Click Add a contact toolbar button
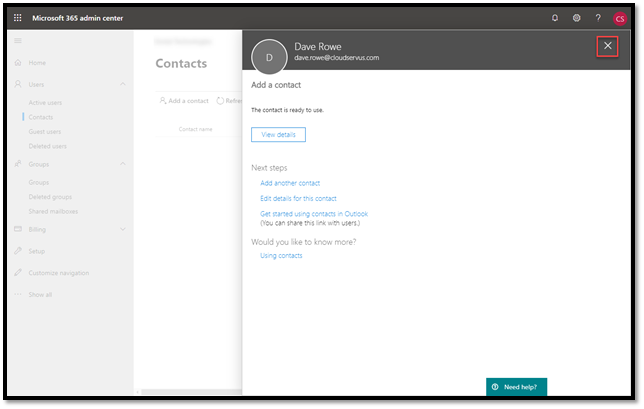Screen dimensions: 644x409 184,101
